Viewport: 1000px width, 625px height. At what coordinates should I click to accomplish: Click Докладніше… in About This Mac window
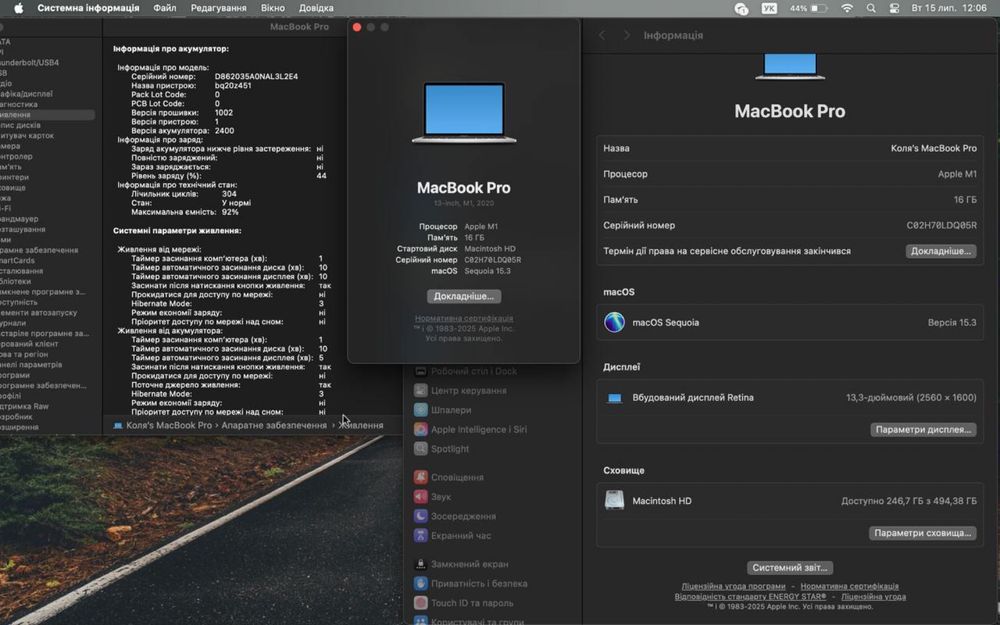(x=464, y=296)
